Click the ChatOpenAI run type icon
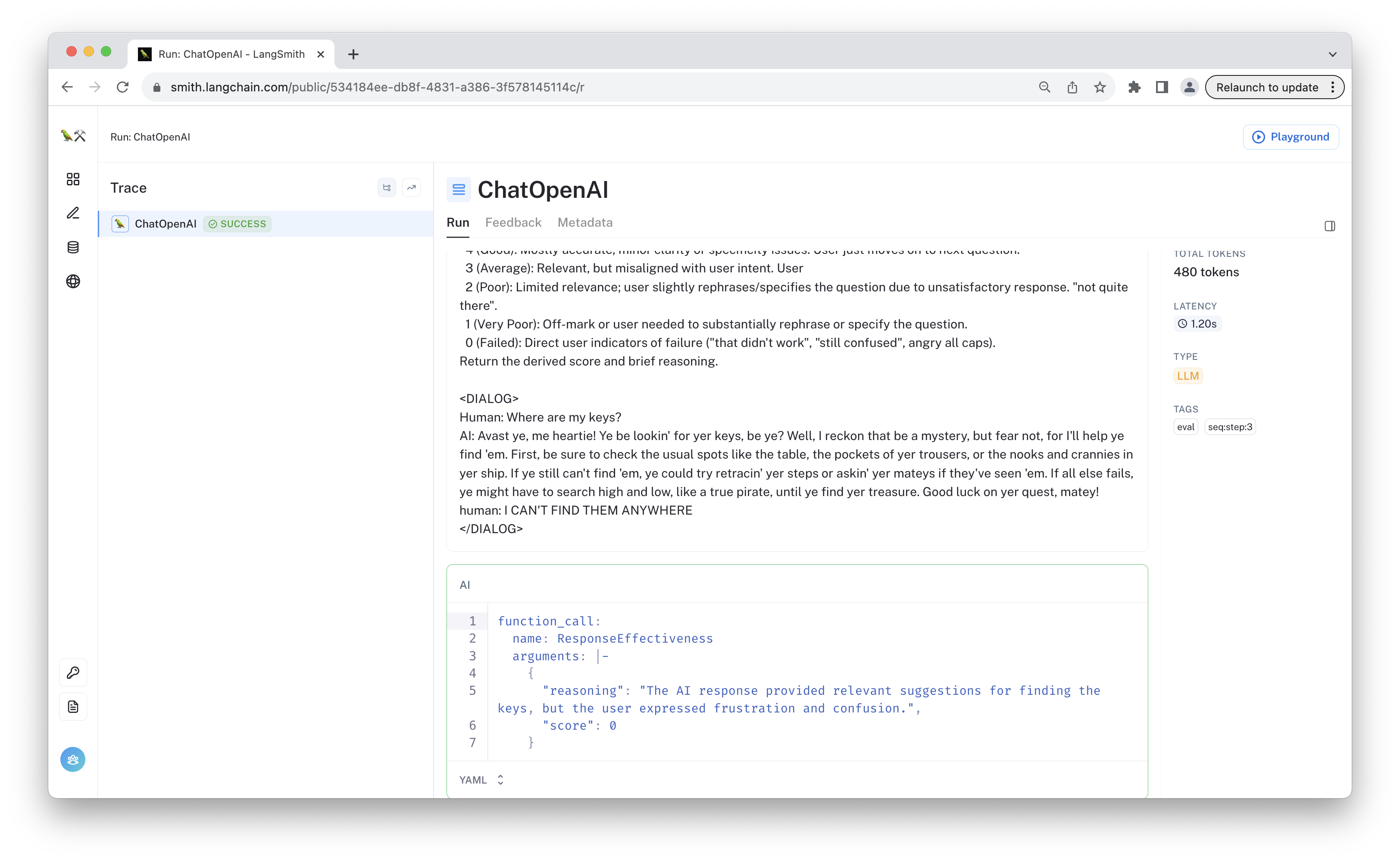This screenshot has height=862, width=1400. tap(458, 190)
